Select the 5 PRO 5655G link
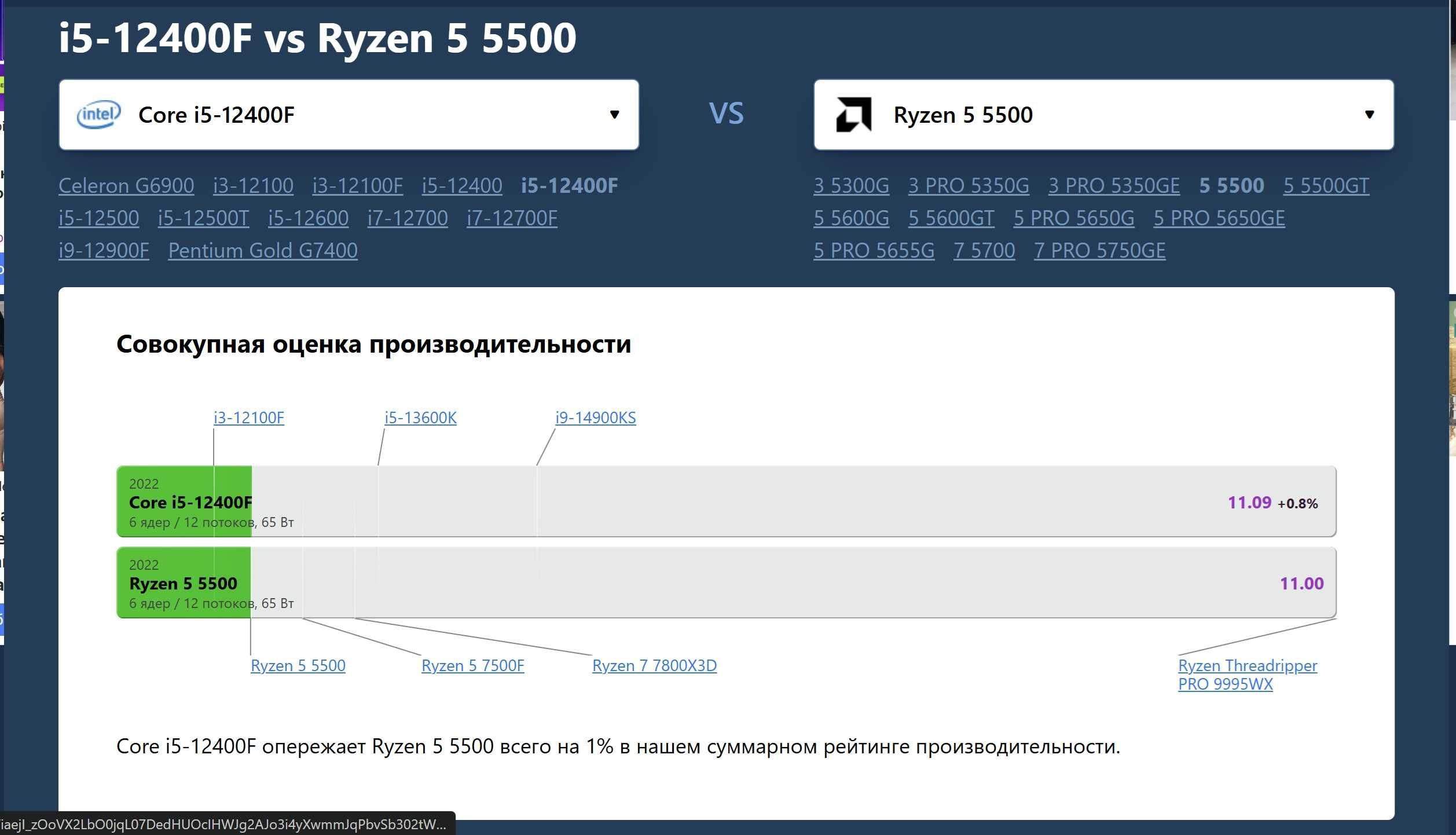 coord(874,251)
